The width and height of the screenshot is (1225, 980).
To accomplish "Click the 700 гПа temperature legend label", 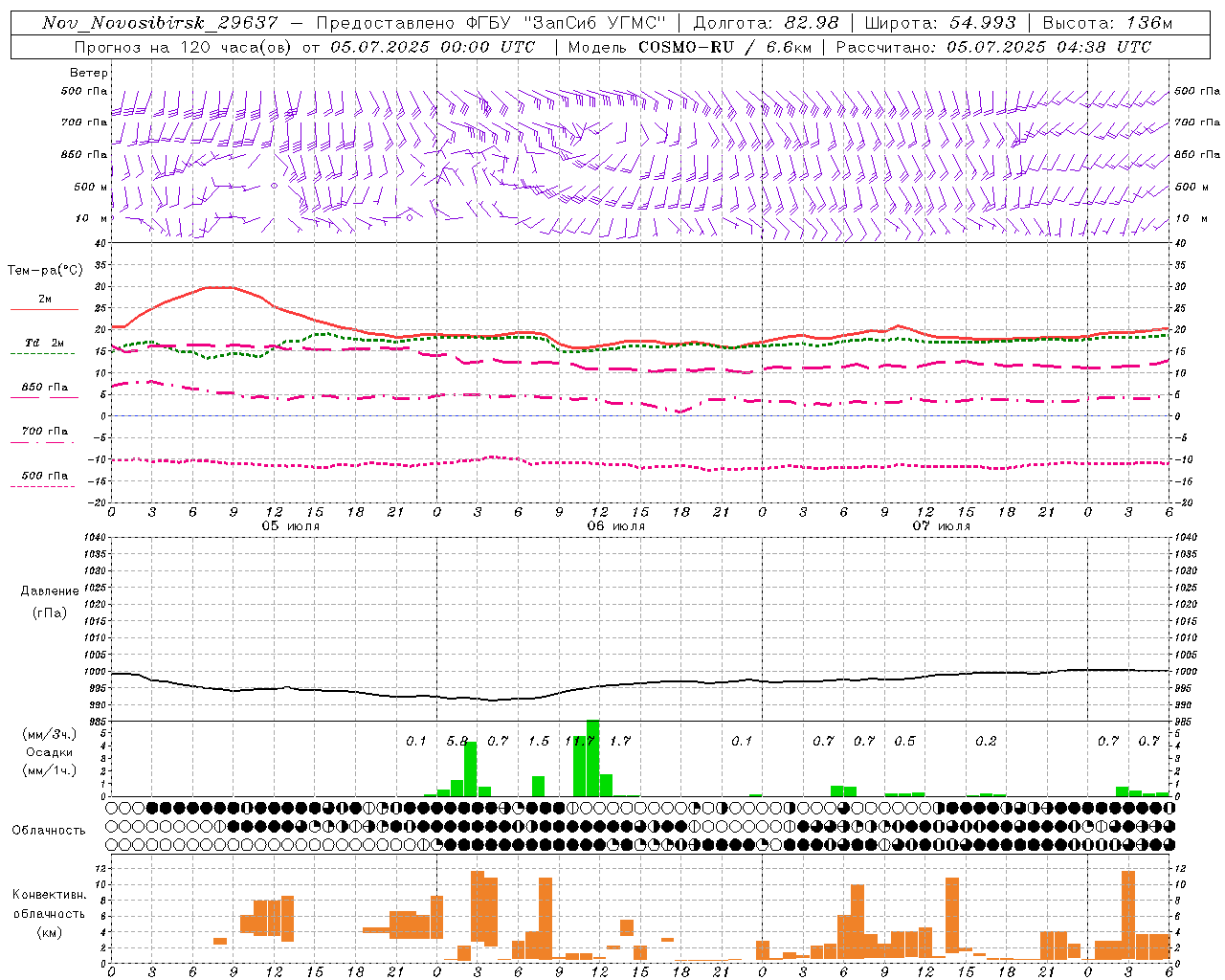I will (45, 431).
